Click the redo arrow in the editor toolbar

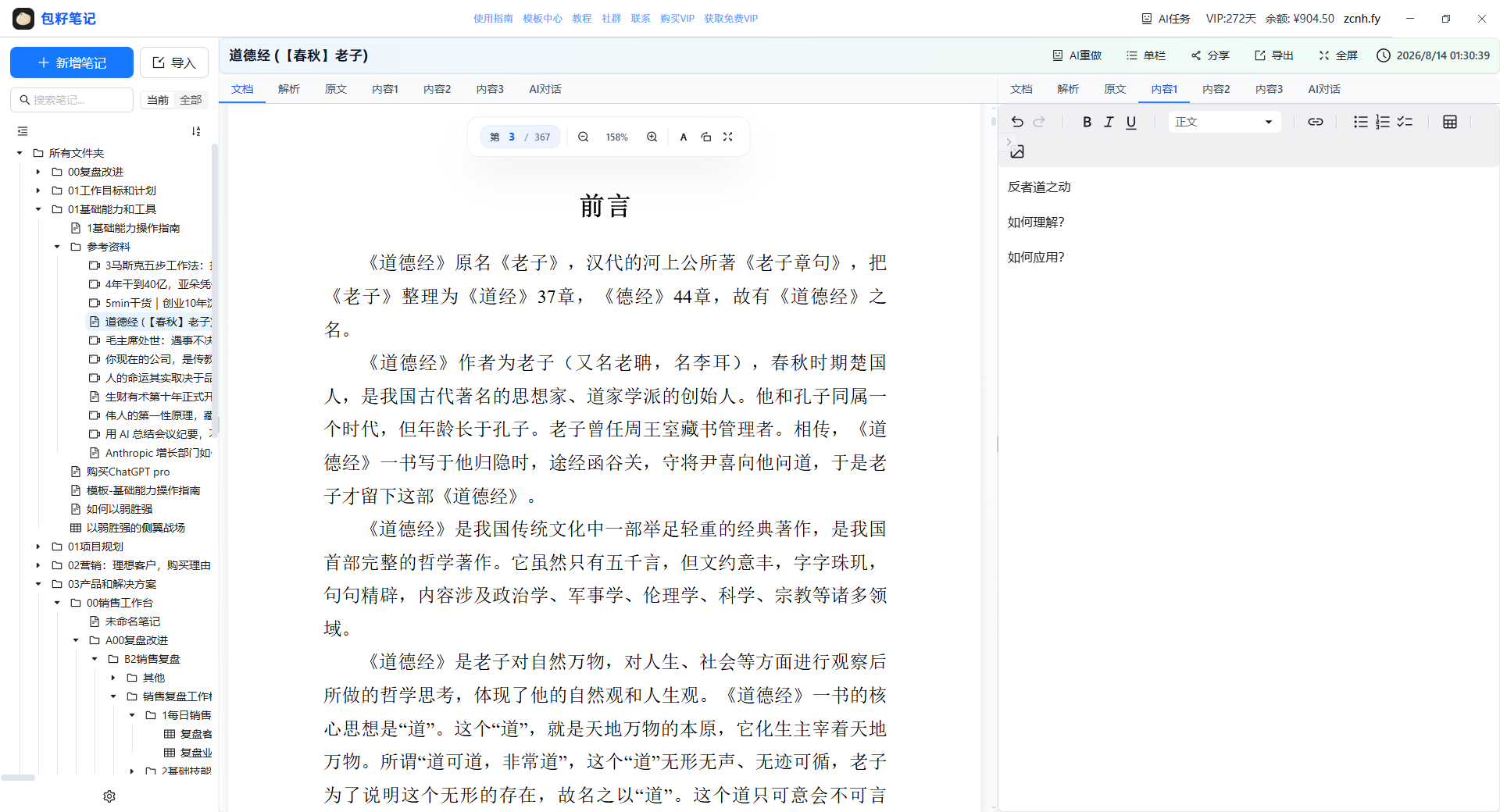(x=1039, y=122)
